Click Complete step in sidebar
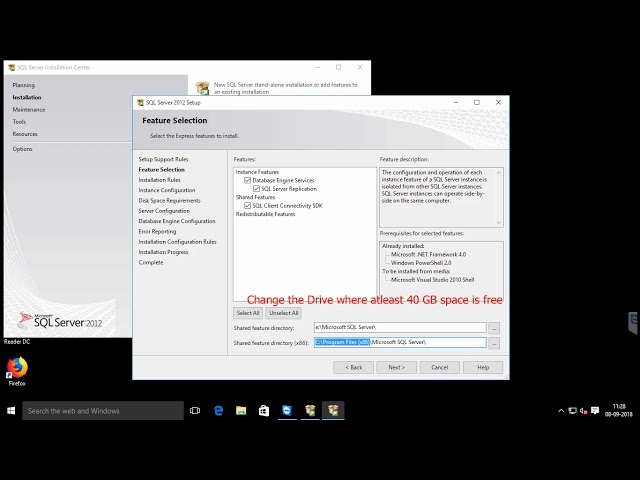Screen dimensions: 640x480 tap(151, 262)
